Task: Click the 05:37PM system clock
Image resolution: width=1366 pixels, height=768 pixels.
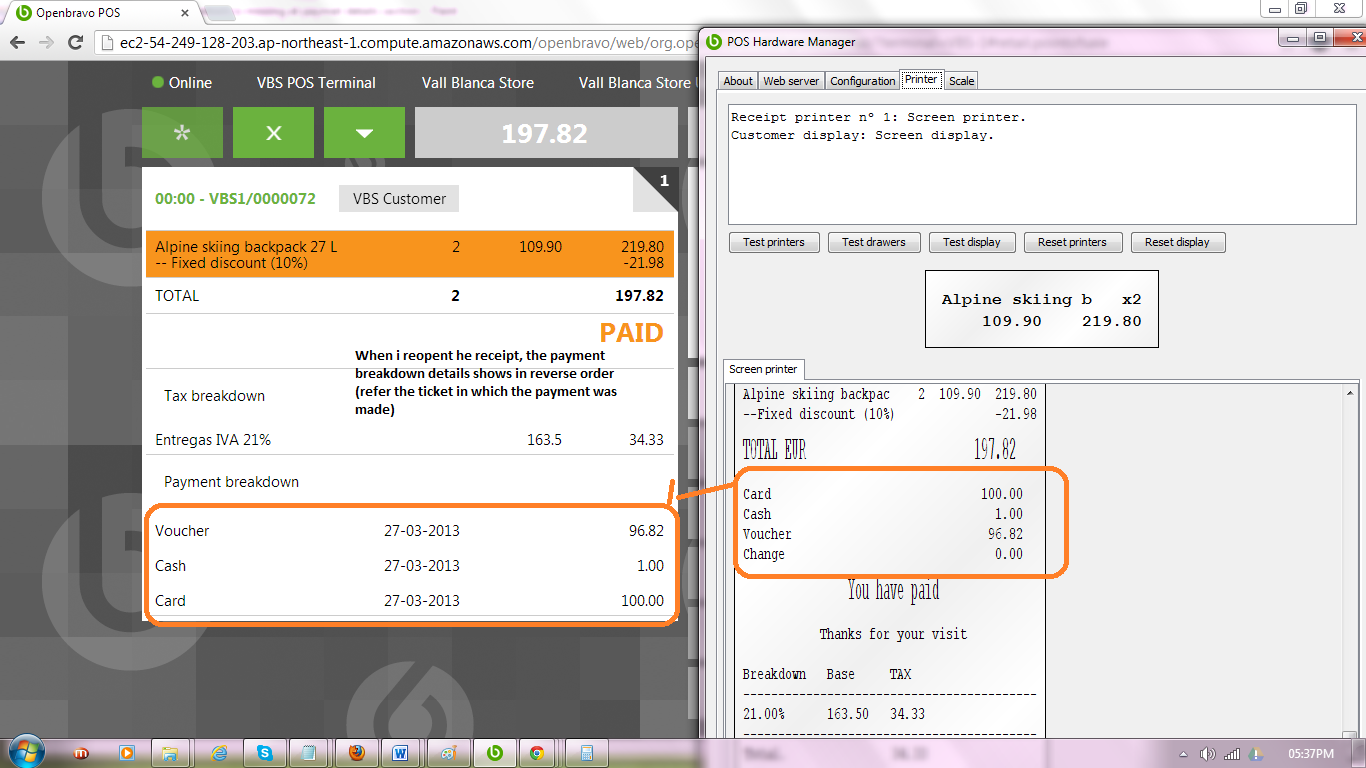Action: tap(1311, 753)
